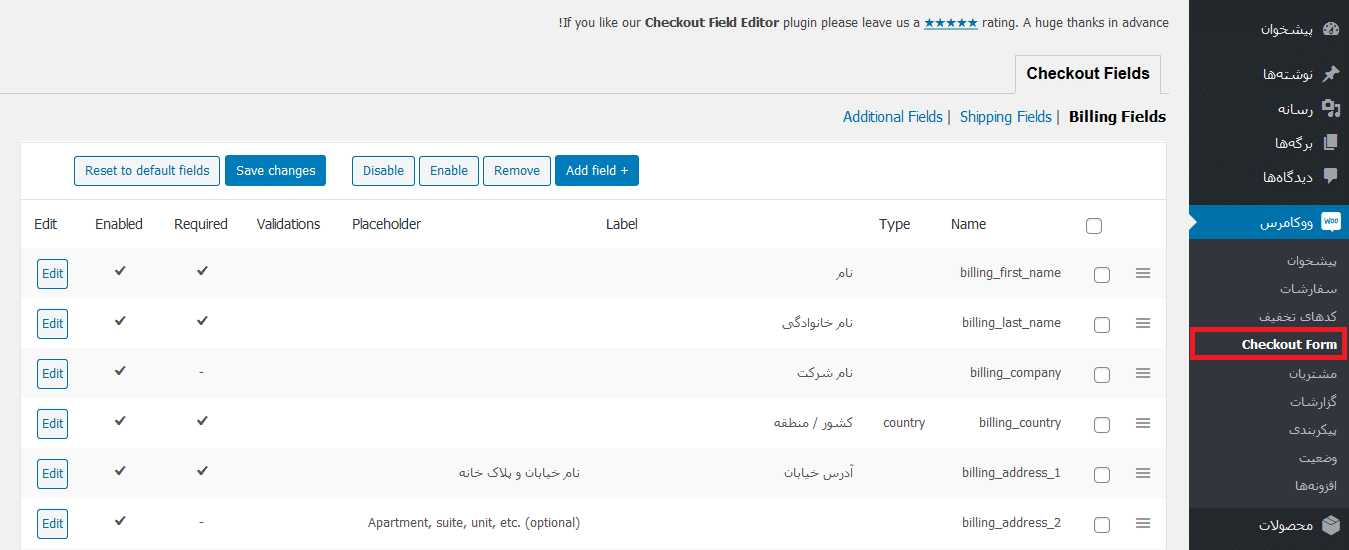The height and width of the screenshot is (550, 1349).
Task: Click the ووکامرس Woo logo icon
Action: pyautogui.click(x=1330, y=222)
